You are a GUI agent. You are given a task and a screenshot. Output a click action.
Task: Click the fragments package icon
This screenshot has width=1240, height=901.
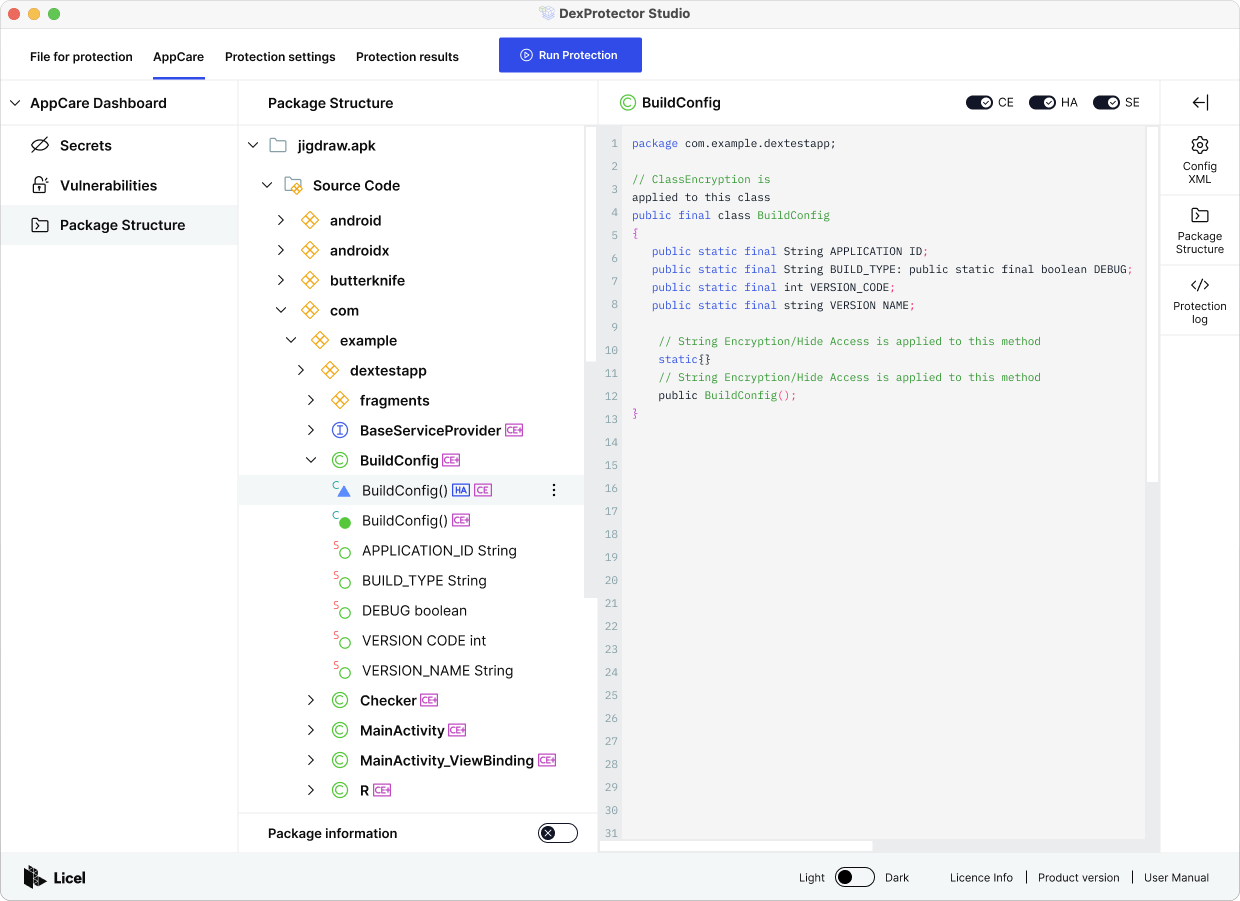[x=340, y=400]
